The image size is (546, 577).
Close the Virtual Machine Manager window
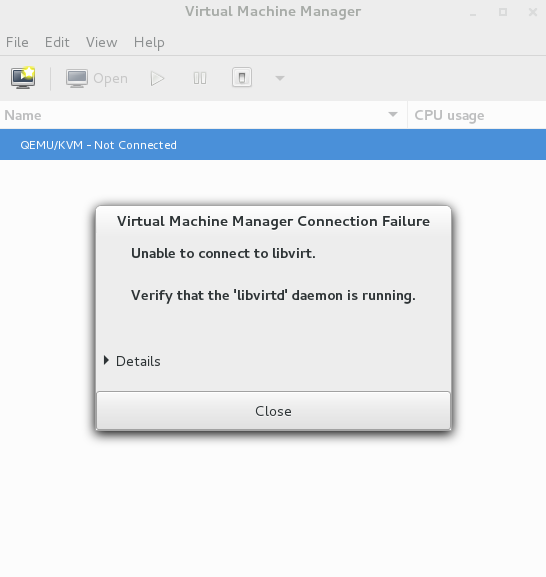(x=532, y=12)
